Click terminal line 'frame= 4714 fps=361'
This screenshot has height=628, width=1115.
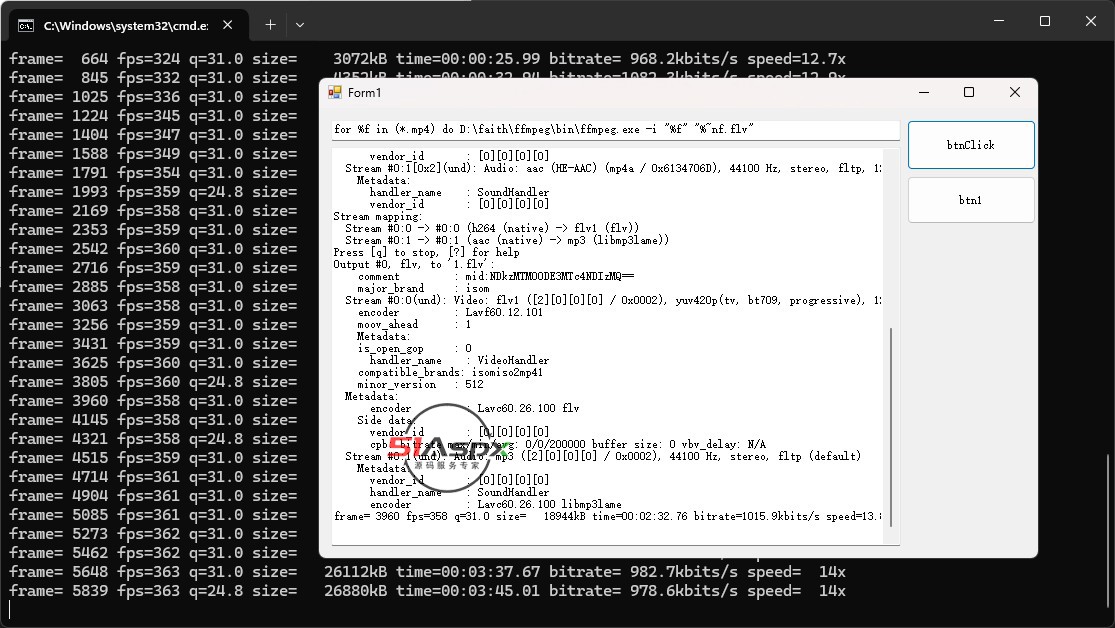coord(153,477)
